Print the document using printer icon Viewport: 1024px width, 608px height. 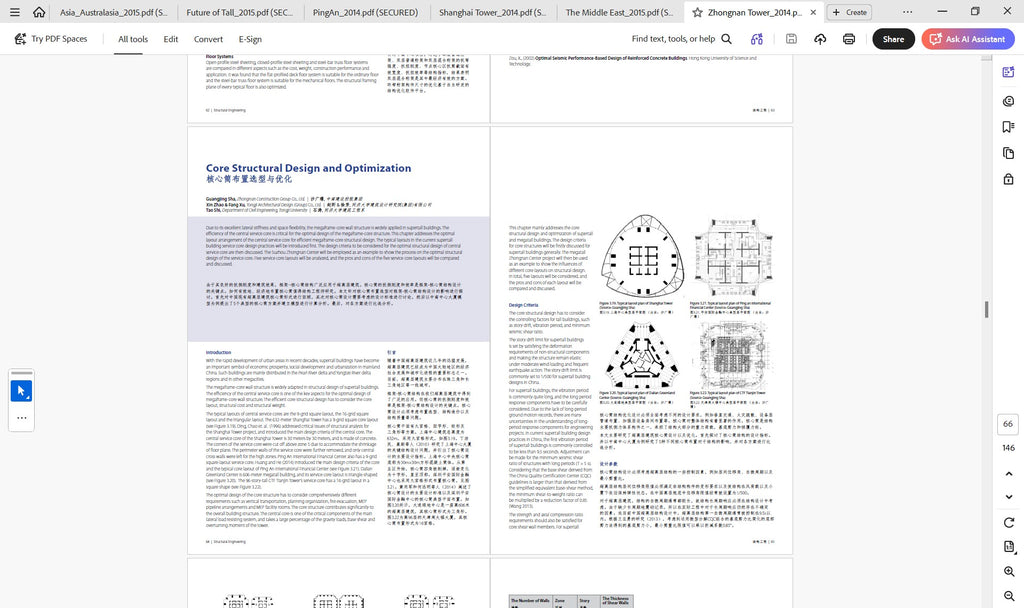point(848,39)
